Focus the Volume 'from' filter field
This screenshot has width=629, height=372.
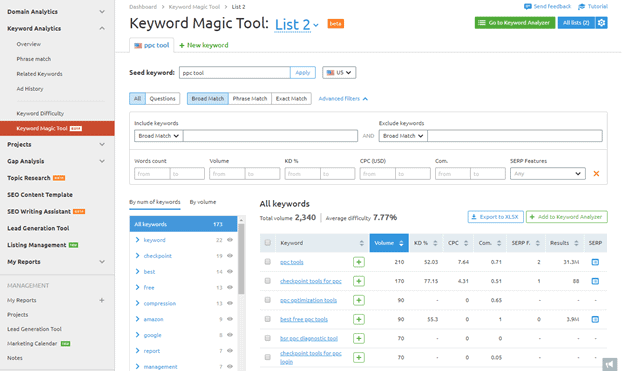click(227, 174)
